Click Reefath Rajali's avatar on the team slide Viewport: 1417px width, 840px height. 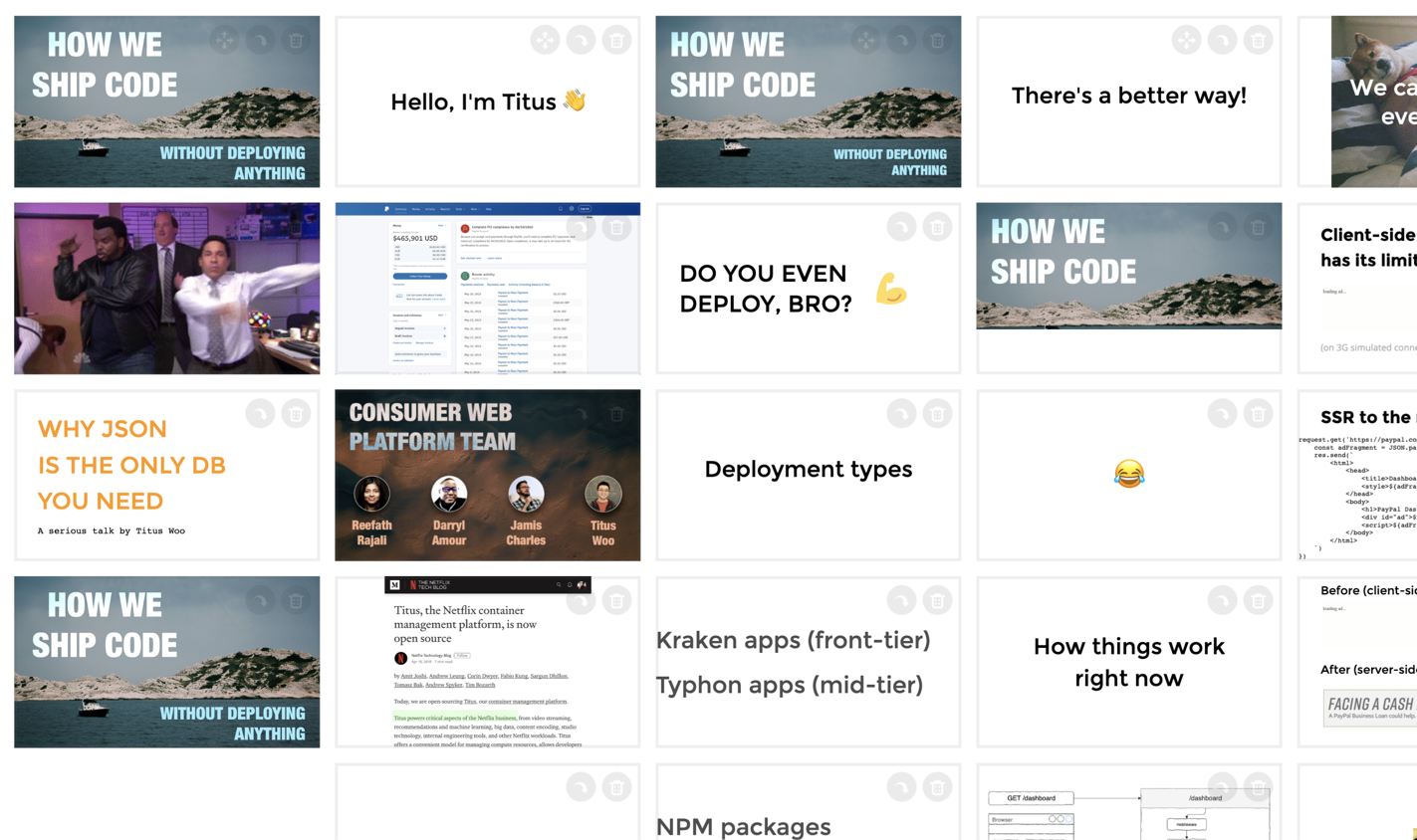(371, 494)
